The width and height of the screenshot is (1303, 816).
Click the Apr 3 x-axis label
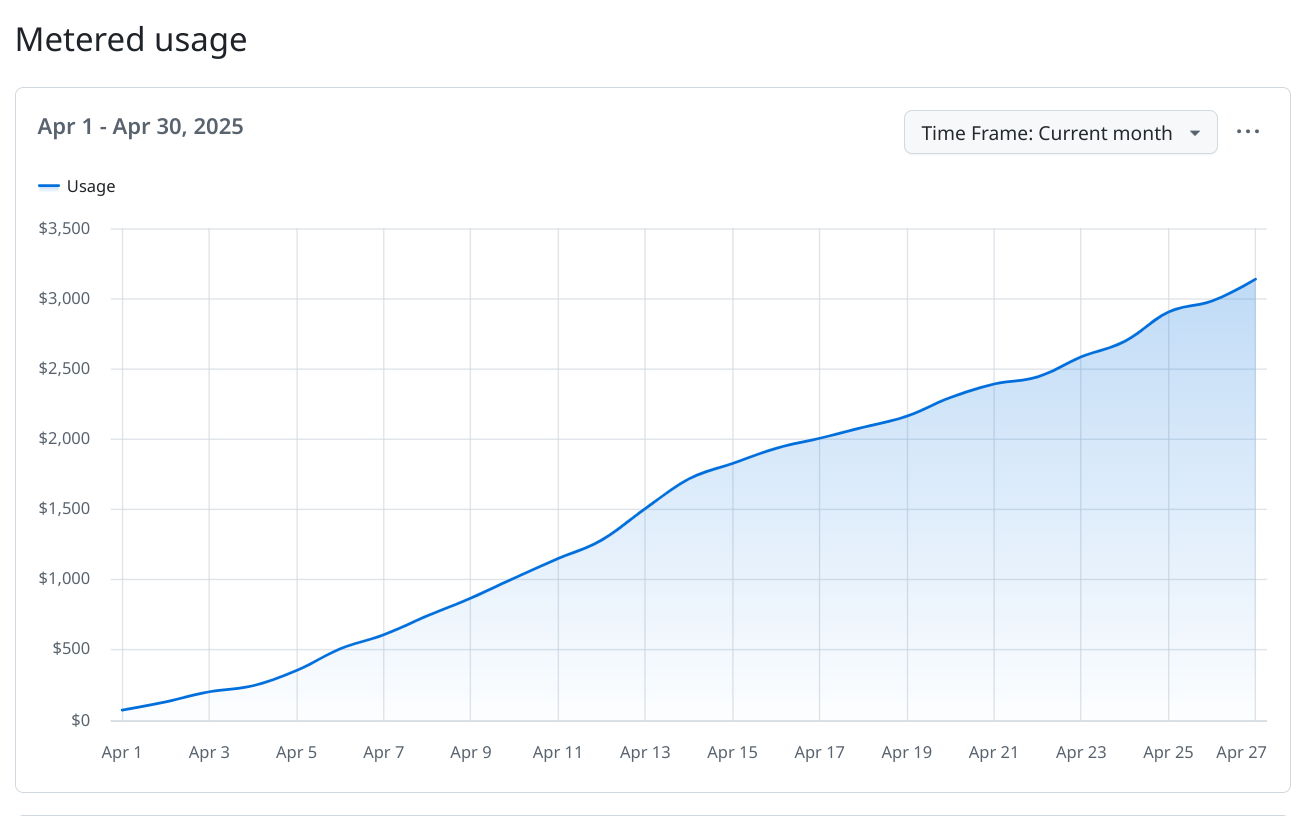(209, 752)
